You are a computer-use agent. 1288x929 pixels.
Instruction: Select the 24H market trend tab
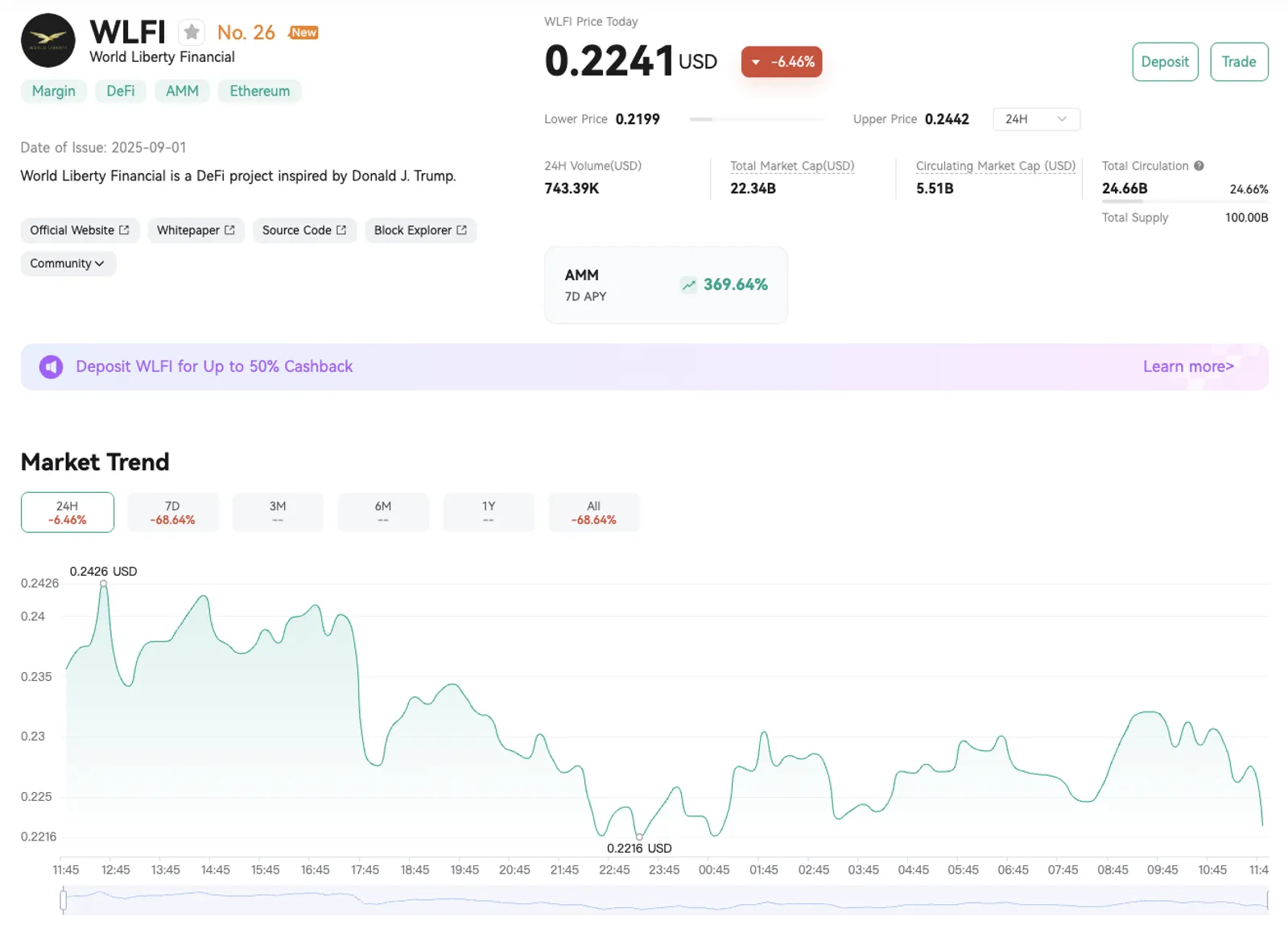[68, 513]
